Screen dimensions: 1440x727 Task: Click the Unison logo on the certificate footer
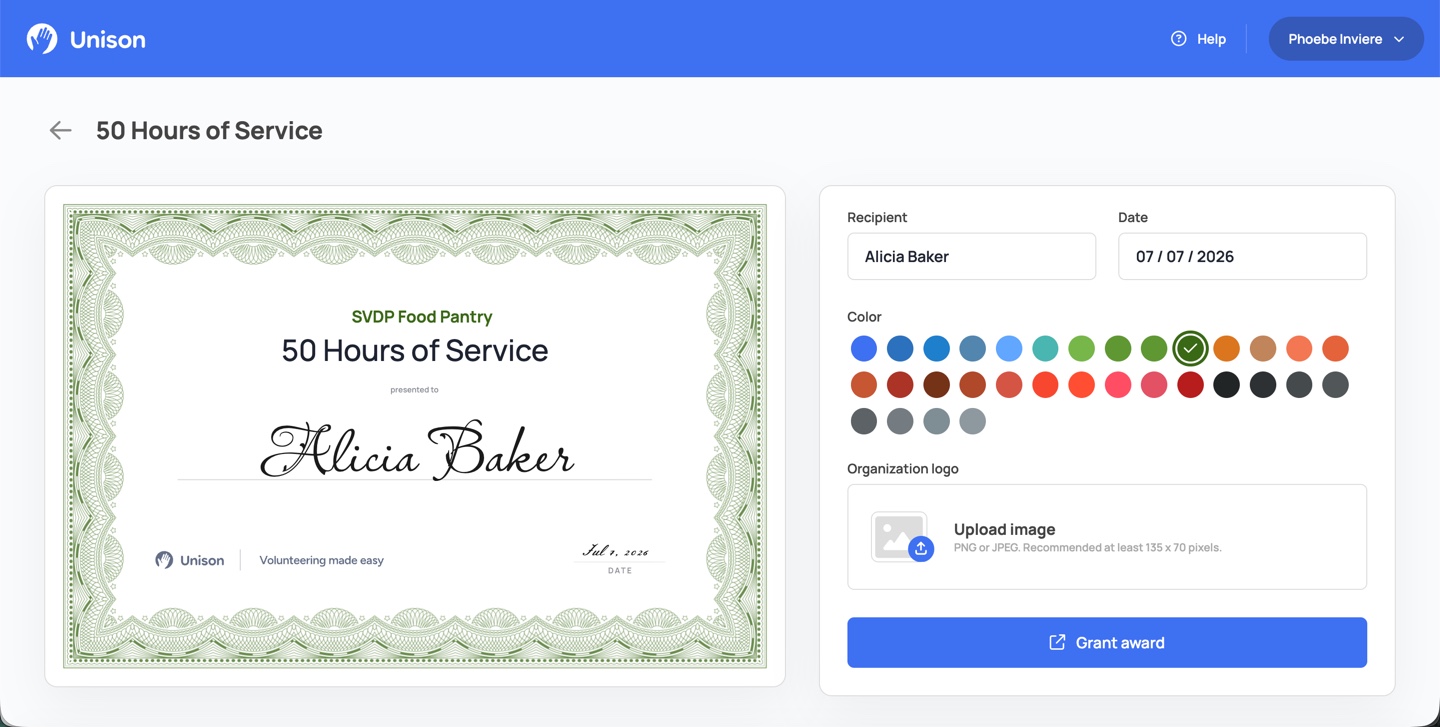point(190,560)
